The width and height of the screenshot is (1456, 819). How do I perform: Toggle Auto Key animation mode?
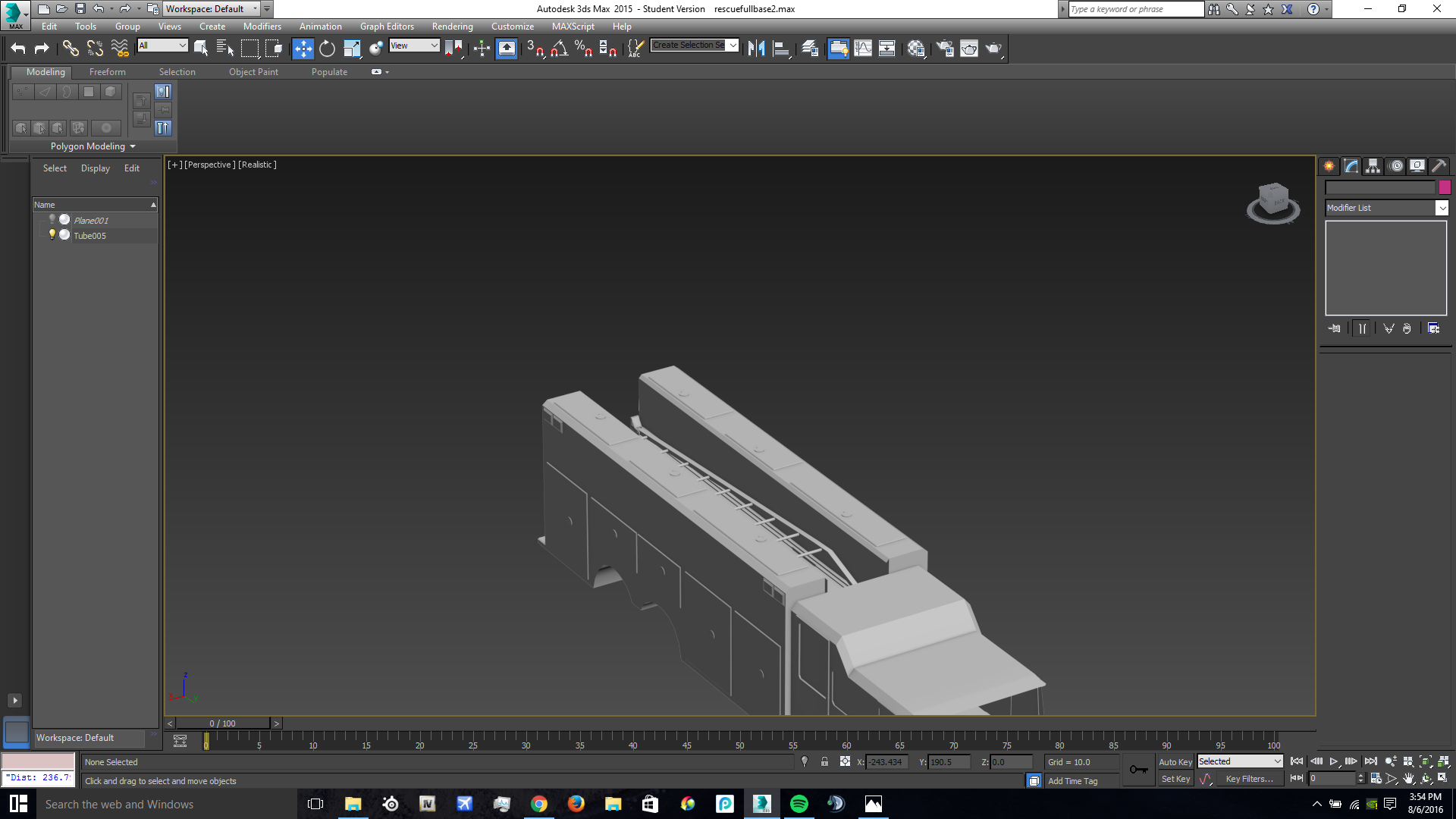coord(1175,762)
